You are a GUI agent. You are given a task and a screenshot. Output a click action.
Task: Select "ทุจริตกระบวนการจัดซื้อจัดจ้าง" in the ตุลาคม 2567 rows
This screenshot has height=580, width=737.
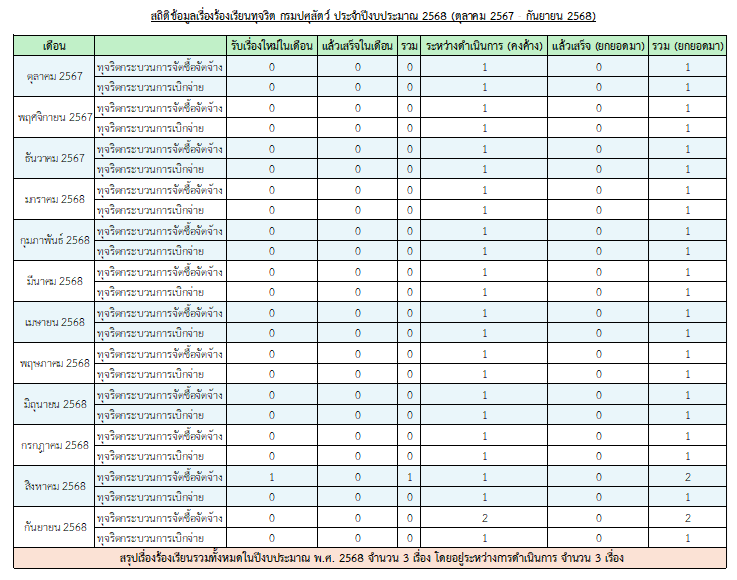click(x=160, y=67)
